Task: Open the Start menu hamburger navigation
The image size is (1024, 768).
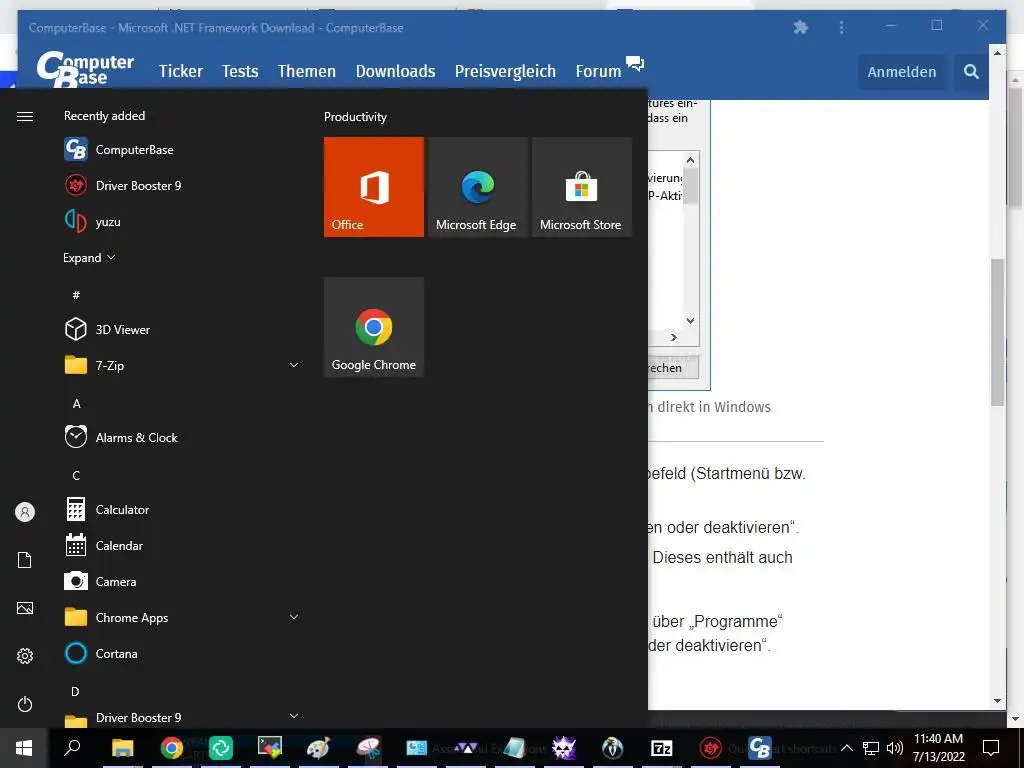Action: (25, 116)
